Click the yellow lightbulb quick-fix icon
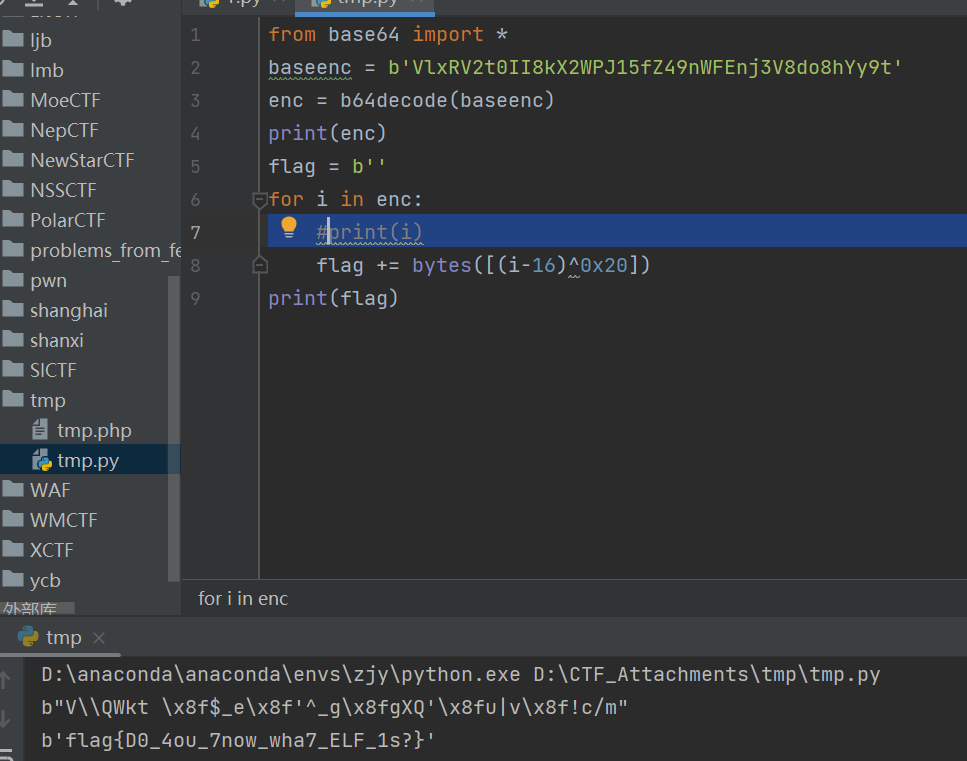Viewport: 967px width, 761px height. click(289, 228)
